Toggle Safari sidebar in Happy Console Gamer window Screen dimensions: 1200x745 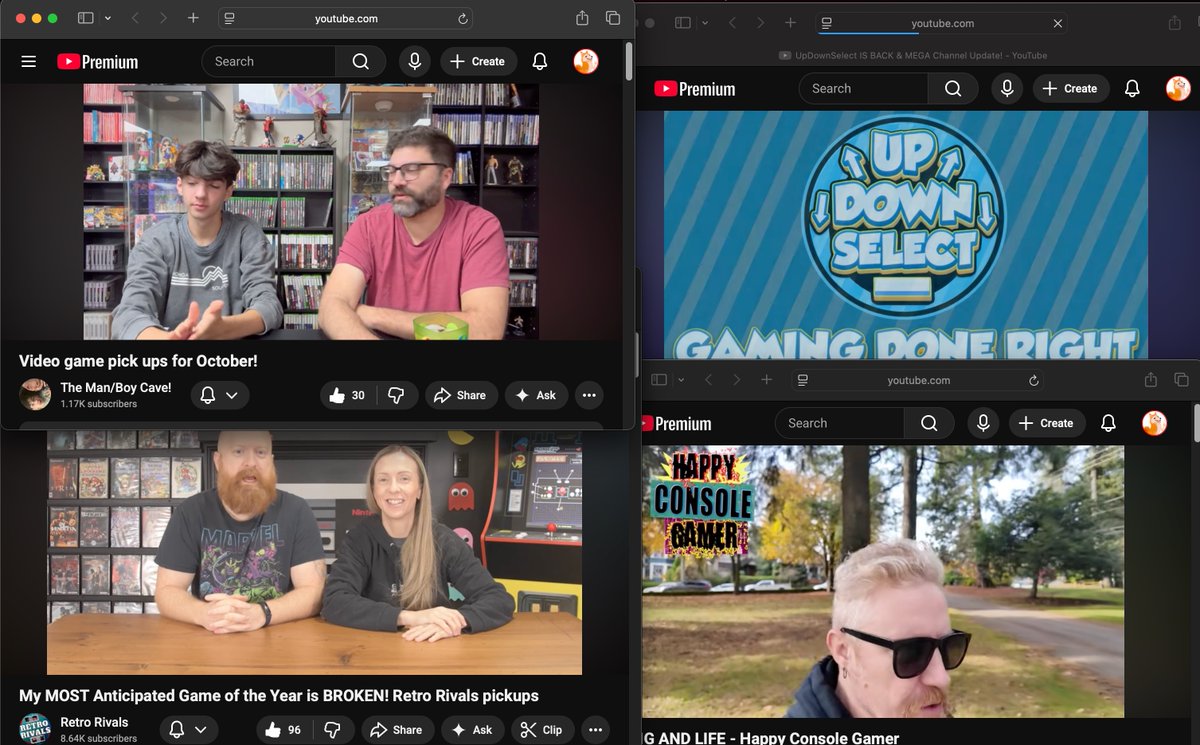pyautogui.click(x=659, y=380)
